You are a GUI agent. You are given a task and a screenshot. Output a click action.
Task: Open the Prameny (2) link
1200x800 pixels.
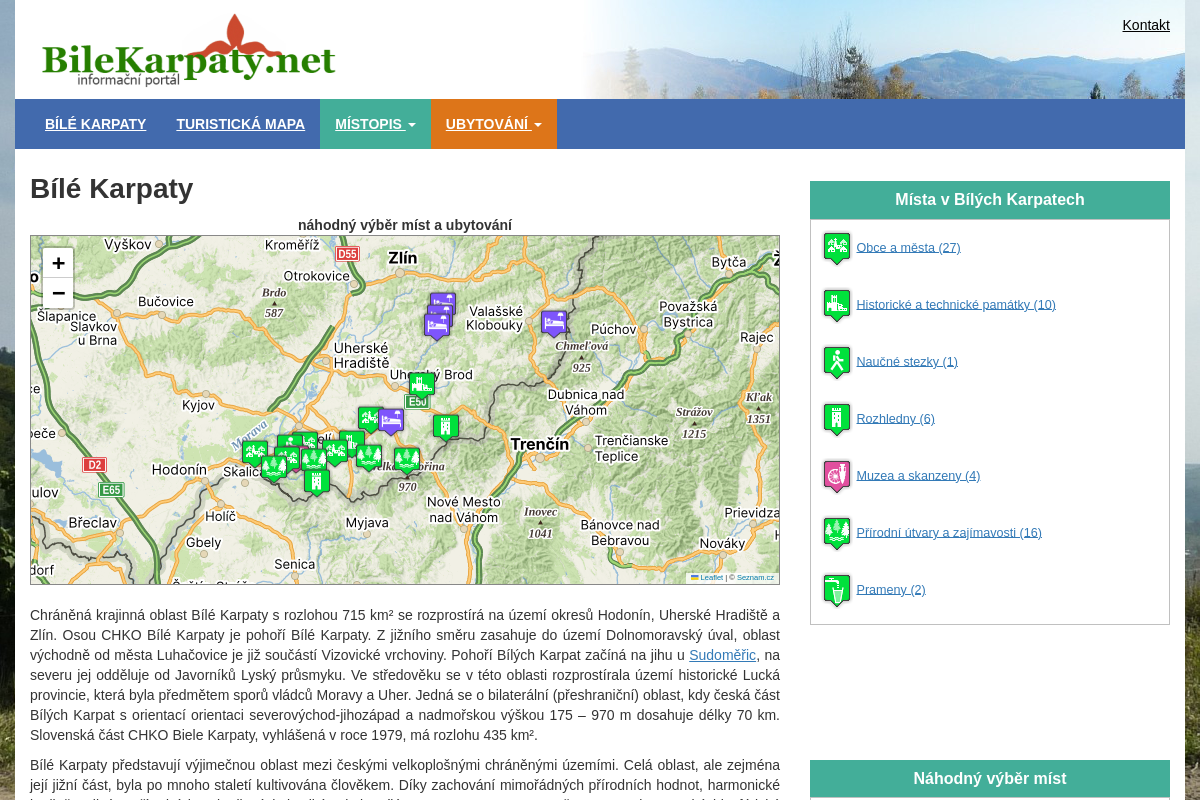891,589
